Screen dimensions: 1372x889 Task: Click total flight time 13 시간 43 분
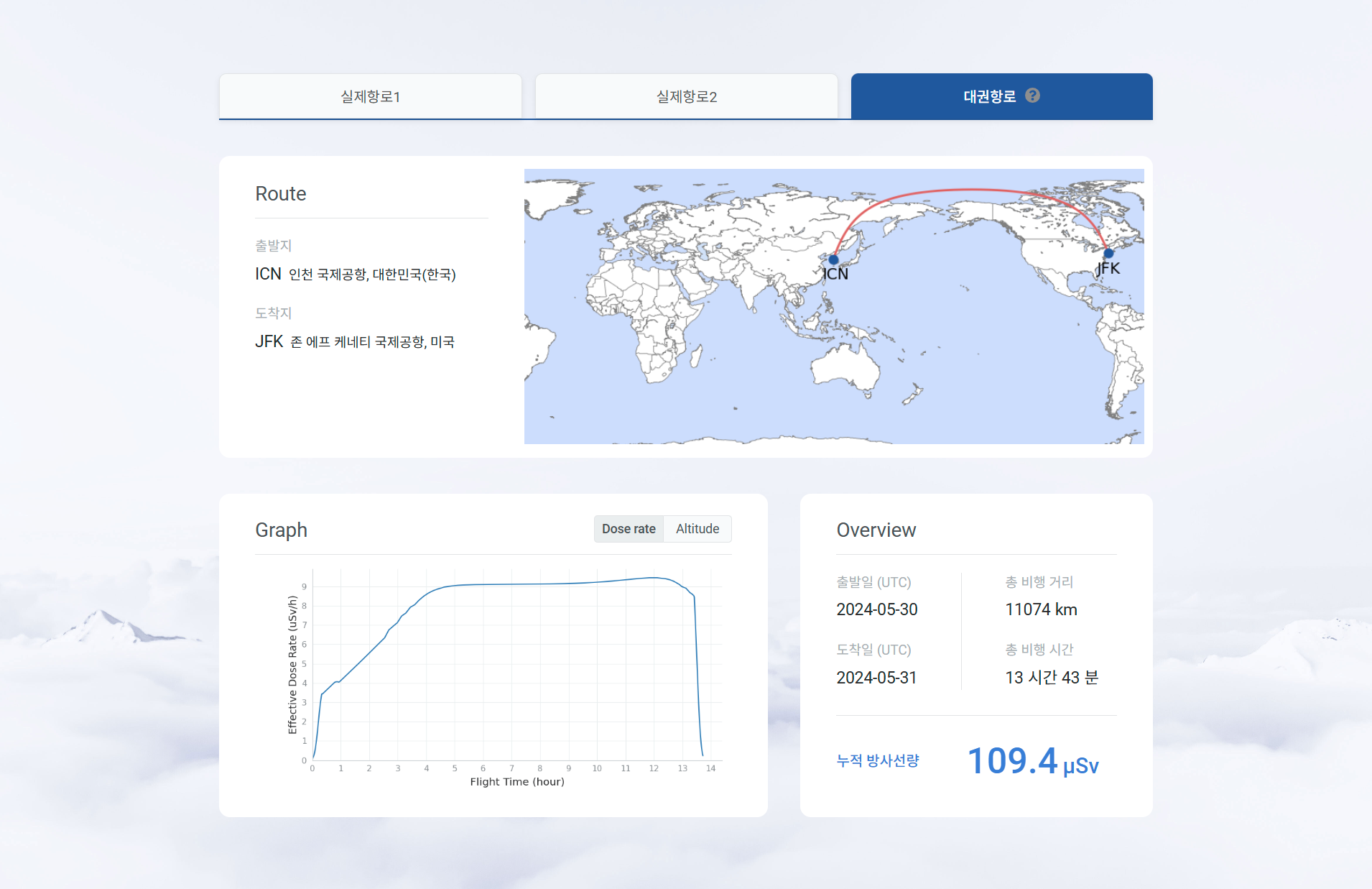[x=1052, y=678]
